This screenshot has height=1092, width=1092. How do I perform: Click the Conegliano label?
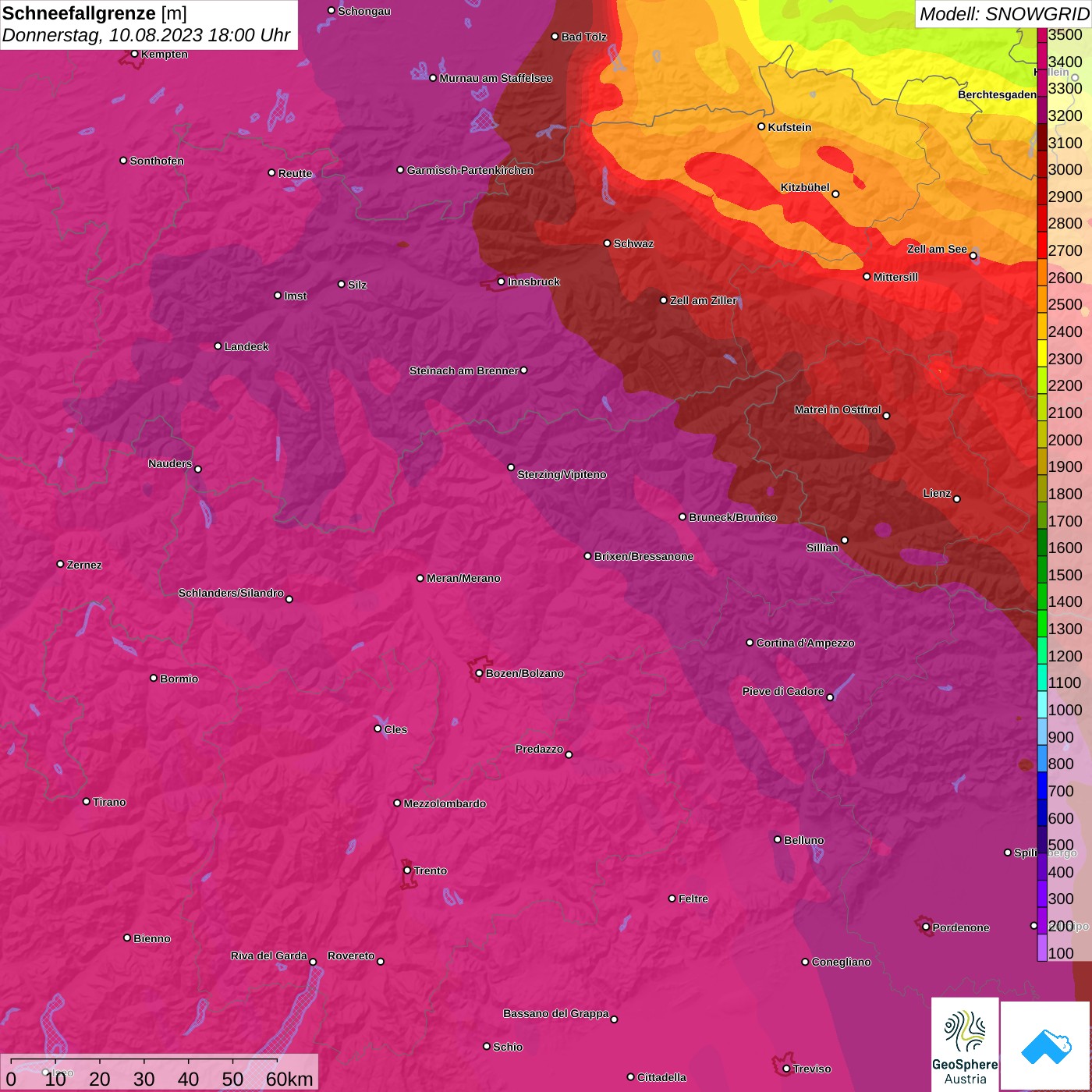click(x=842, y=962)
